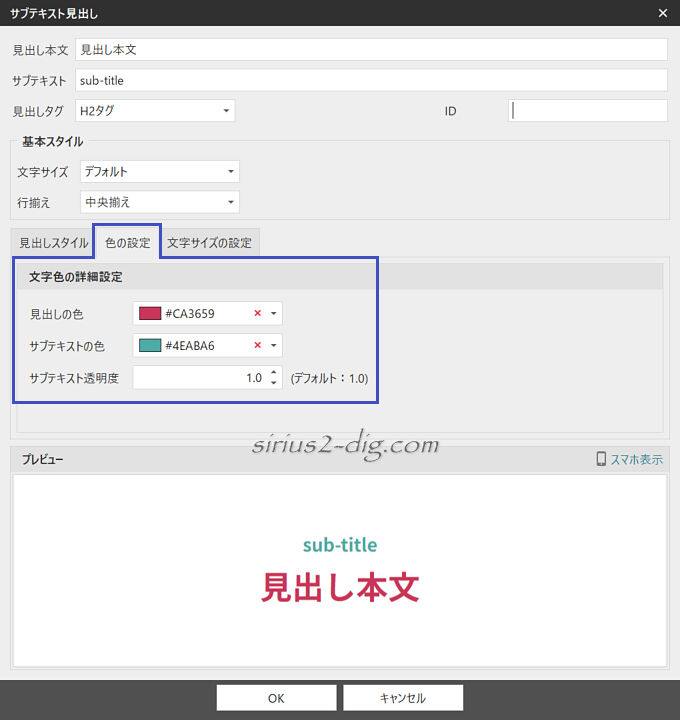Click the スマホ表示 link
This screenshot has height=720, width=680.
[x=636, y=459]
